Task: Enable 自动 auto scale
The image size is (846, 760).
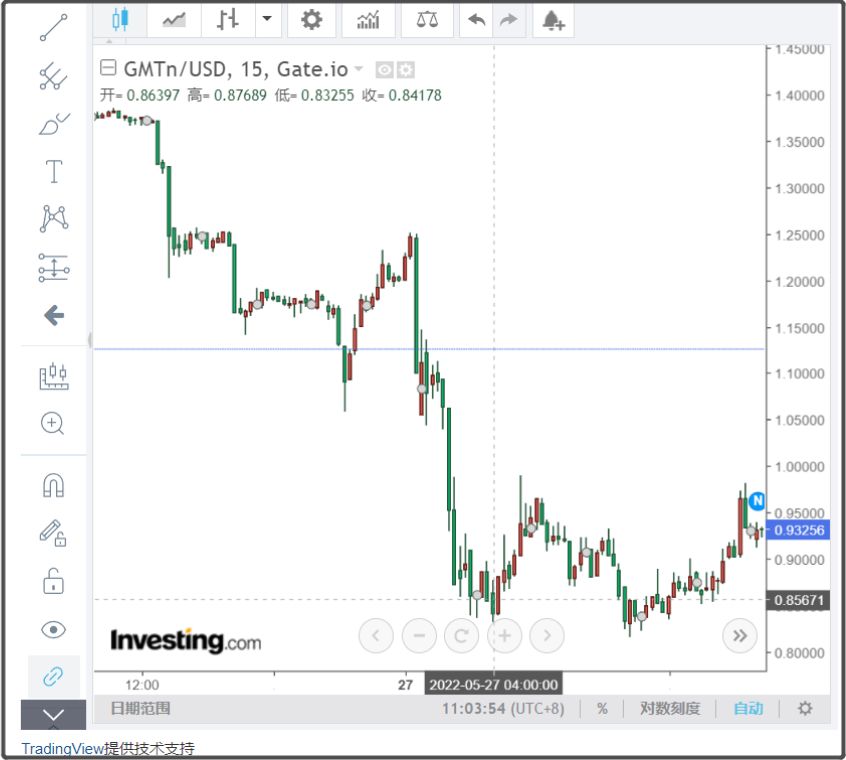Action: [748, 708]
